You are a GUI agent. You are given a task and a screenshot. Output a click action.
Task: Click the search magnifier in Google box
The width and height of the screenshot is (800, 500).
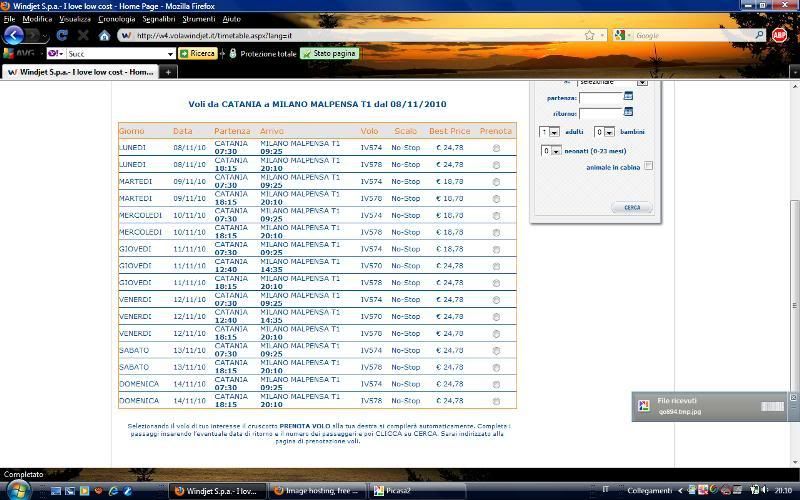759,35
